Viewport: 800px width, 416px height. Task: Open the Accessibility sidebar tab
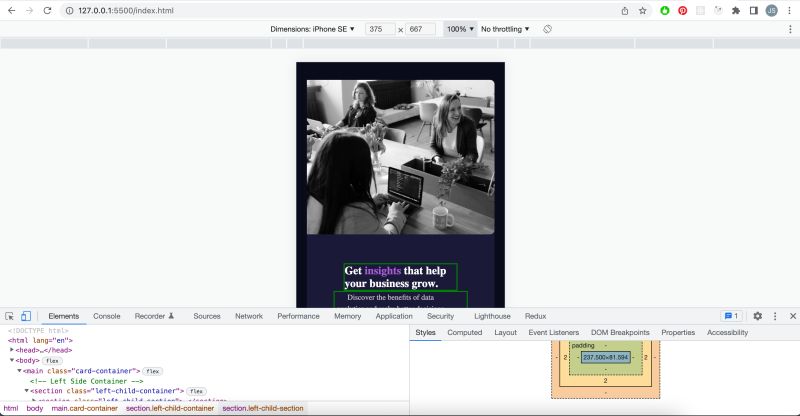point(727,332)
